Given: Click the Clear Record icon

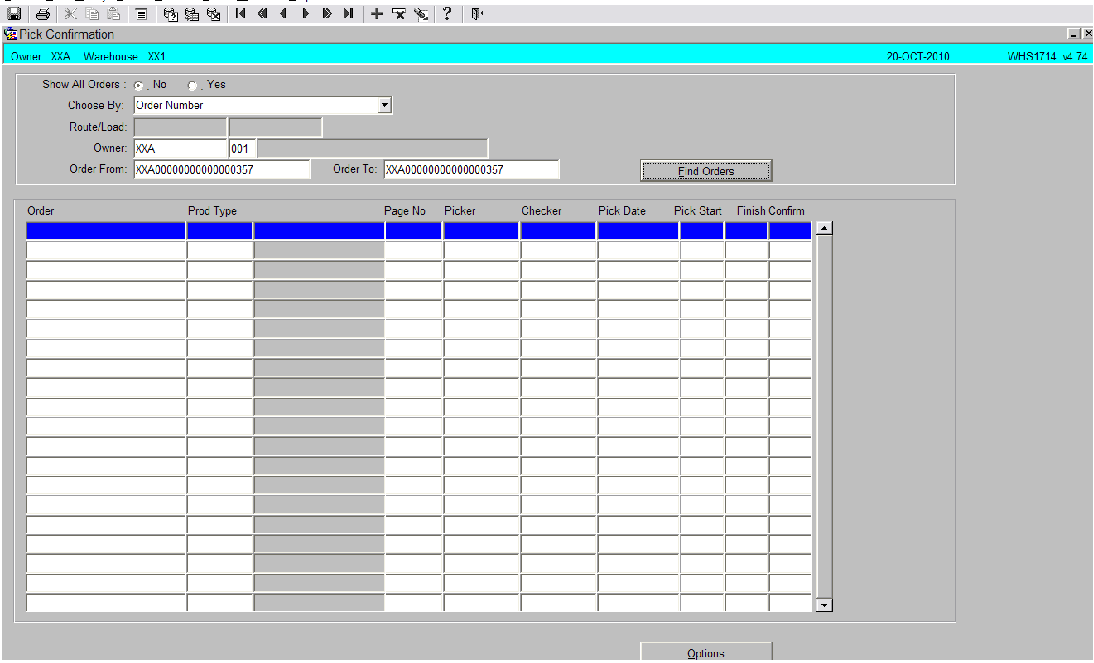Looking at the screenshot, I should point(421,14).
